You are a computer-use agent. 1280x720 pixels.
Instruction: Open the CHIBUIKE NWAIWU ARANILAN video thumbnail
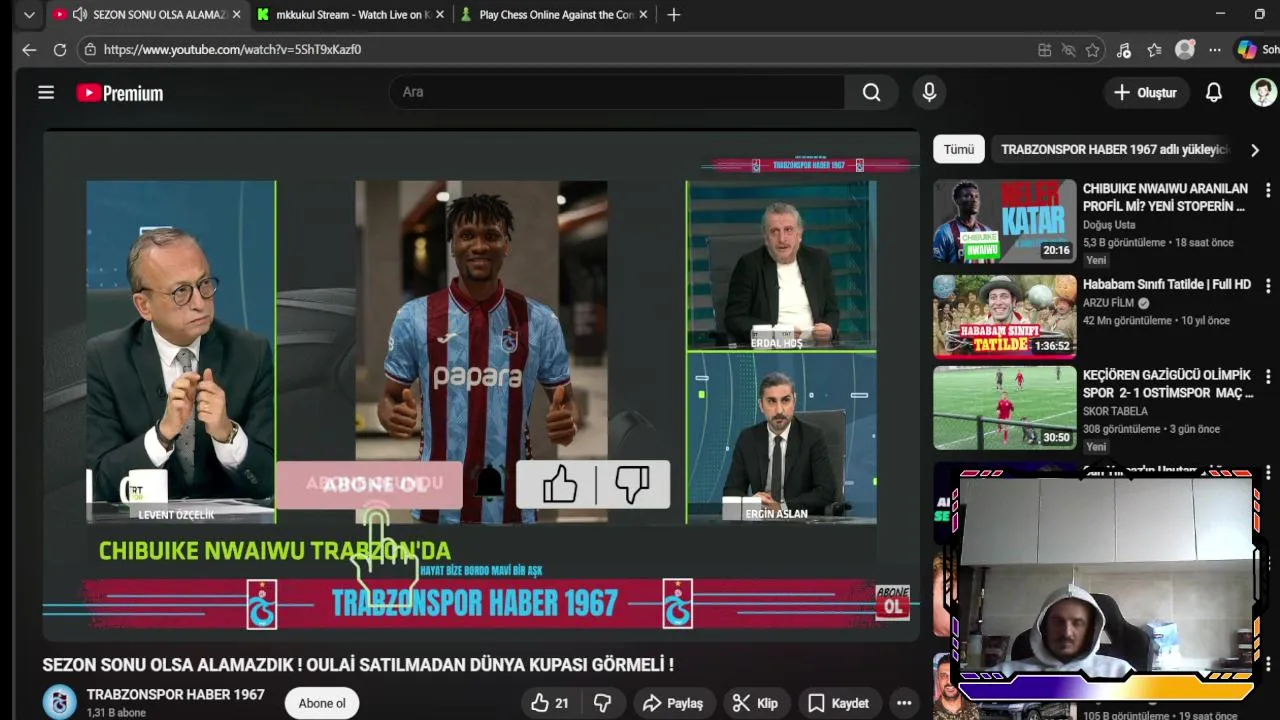[1005, 221]
